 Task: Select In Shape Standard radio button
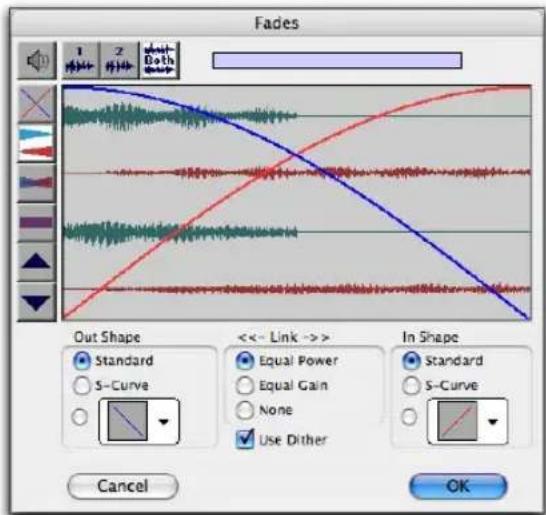pos(411,361)
